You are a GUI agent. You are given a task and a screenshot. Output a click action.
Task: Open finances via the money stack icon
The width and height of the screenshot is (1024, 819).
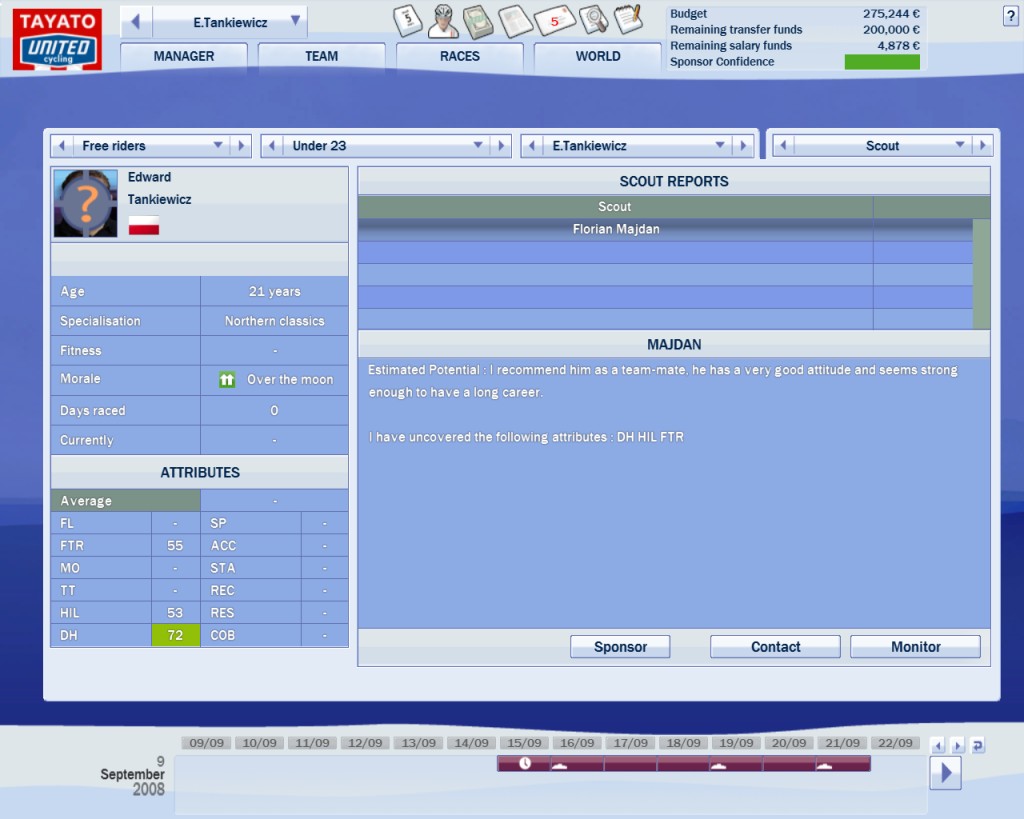click(x=479, y=20)
